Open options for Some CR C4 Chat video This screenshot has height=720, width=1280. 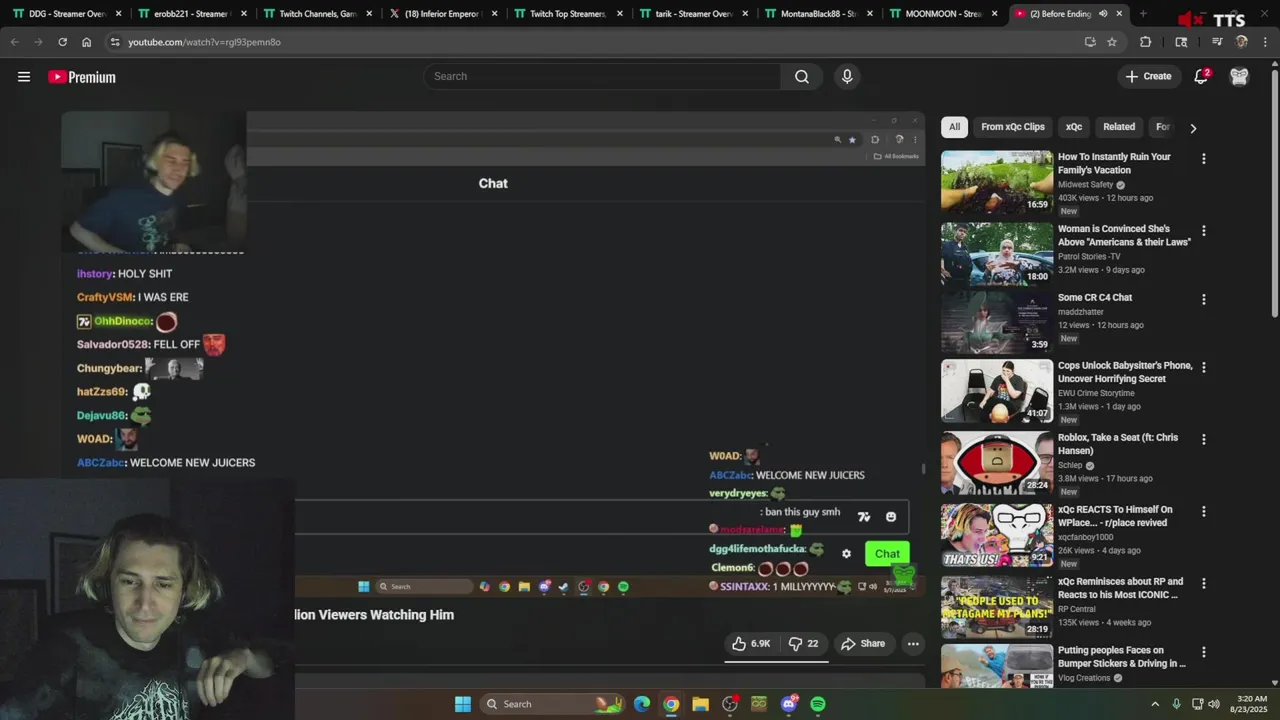[x=1203, y=299]
